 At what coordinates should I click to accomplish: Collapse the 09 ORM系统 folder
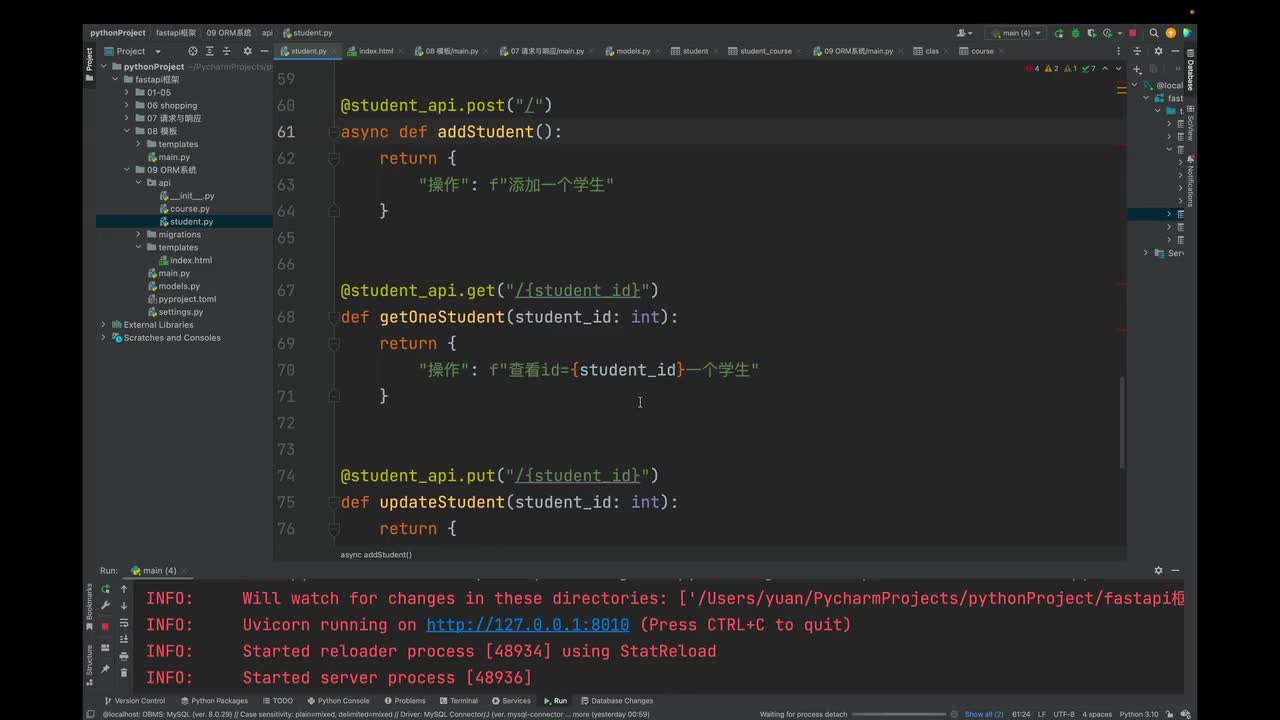coord(127,170)
